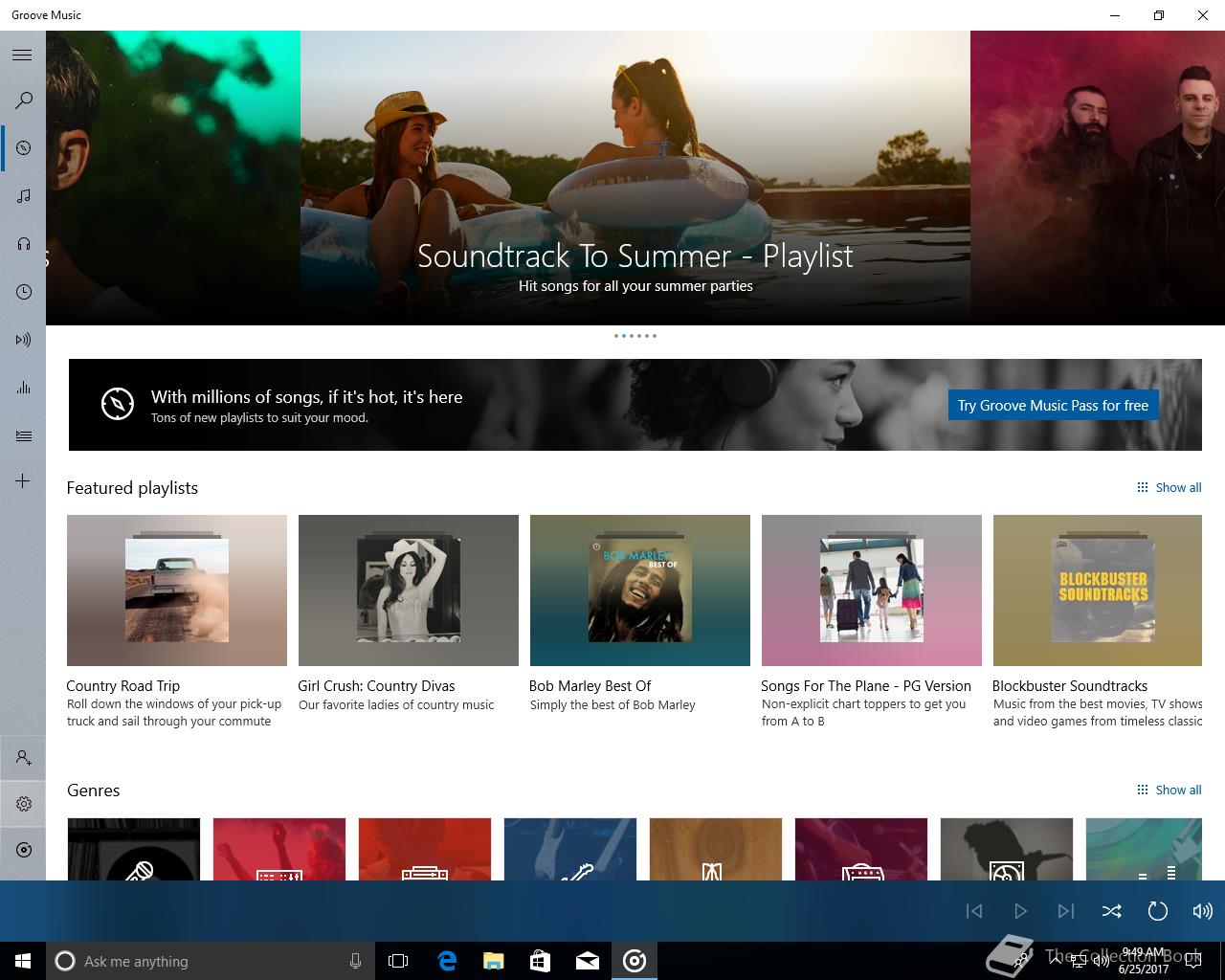The height and width of the screenshot is (980, 1225).
Task: Select the carousel page indicator dots
Action: coord(635,336)
